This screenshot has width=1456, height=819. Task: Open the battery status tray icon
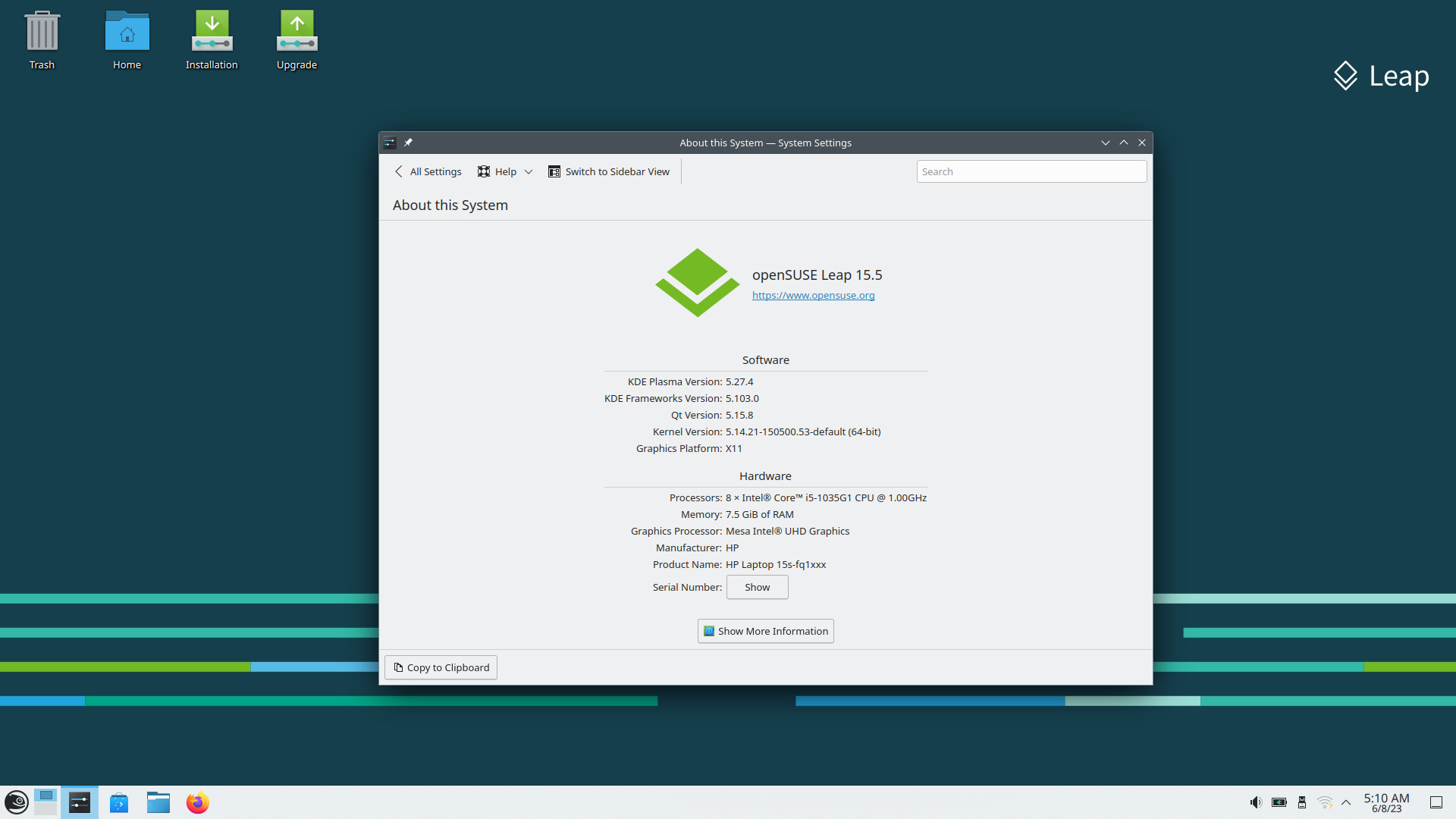coord(1279,802)
